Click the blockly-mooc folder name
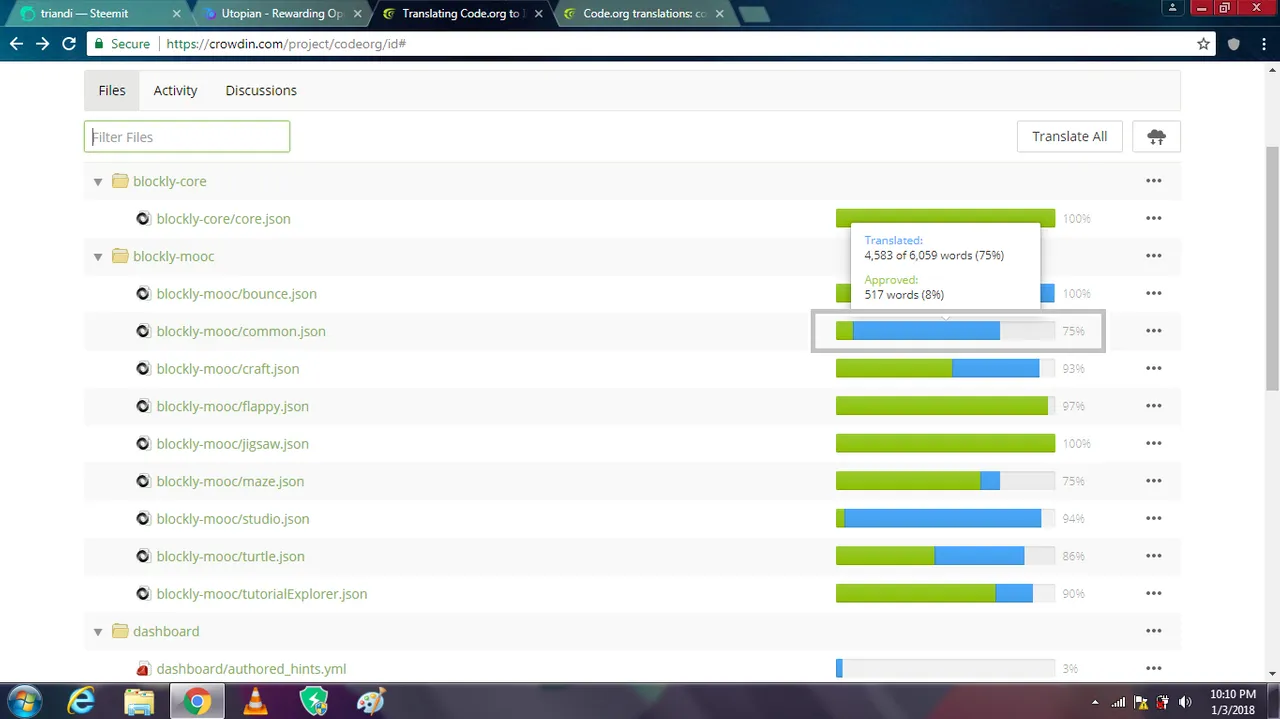 coord(174,256)
